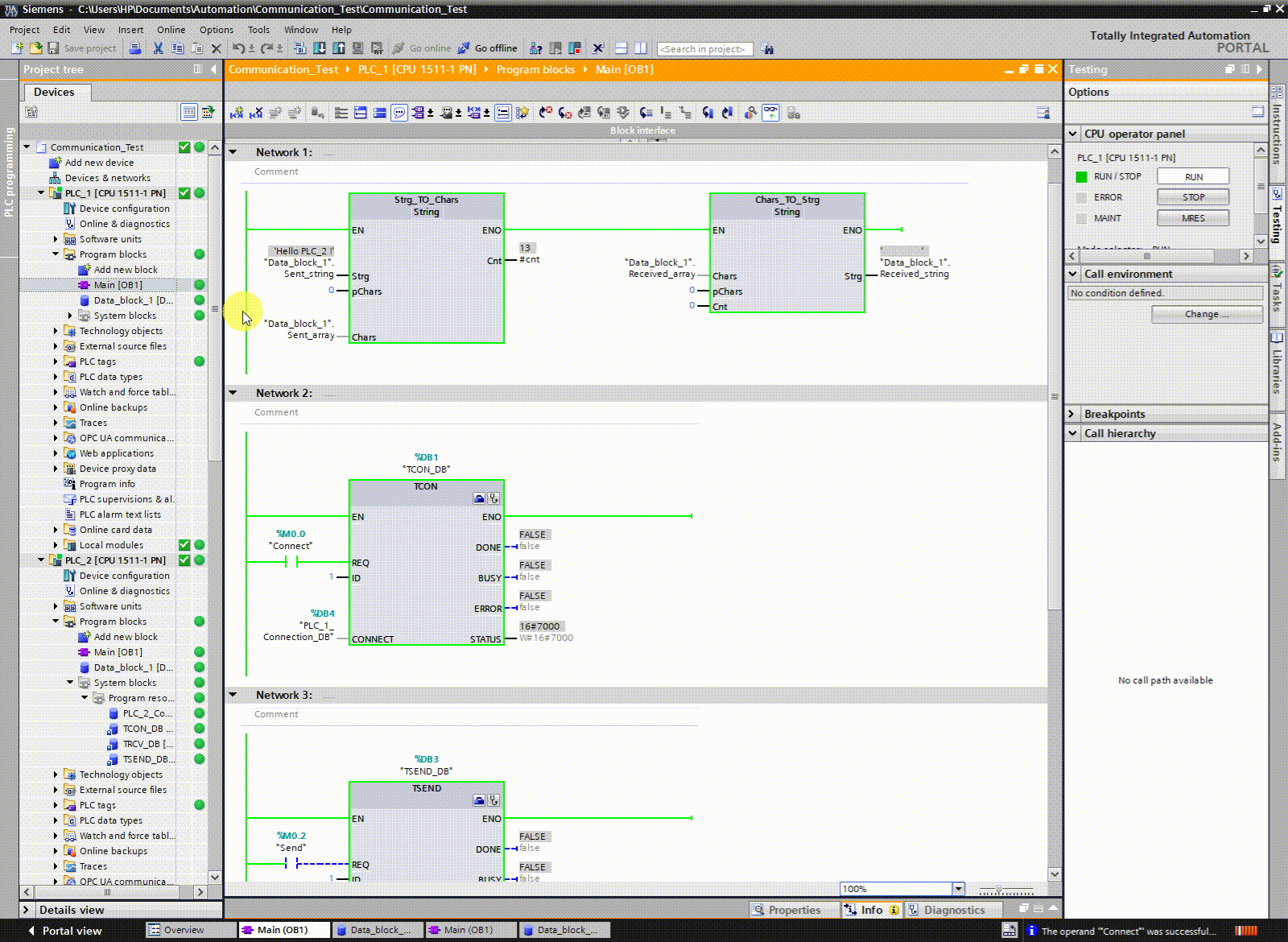
Task: Toggle network comments display icon
Action: [x=502, y=113]
